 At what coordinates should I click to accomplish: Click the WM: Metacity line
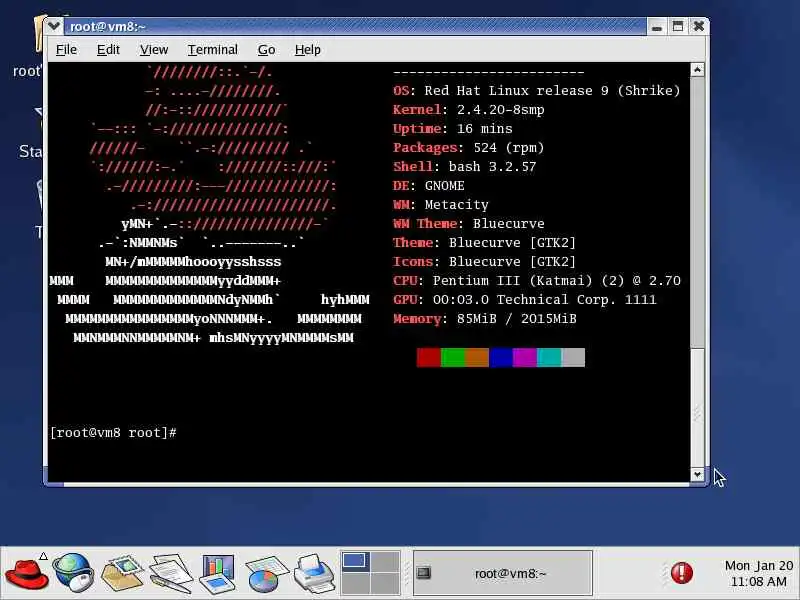(x=441, y=205)
